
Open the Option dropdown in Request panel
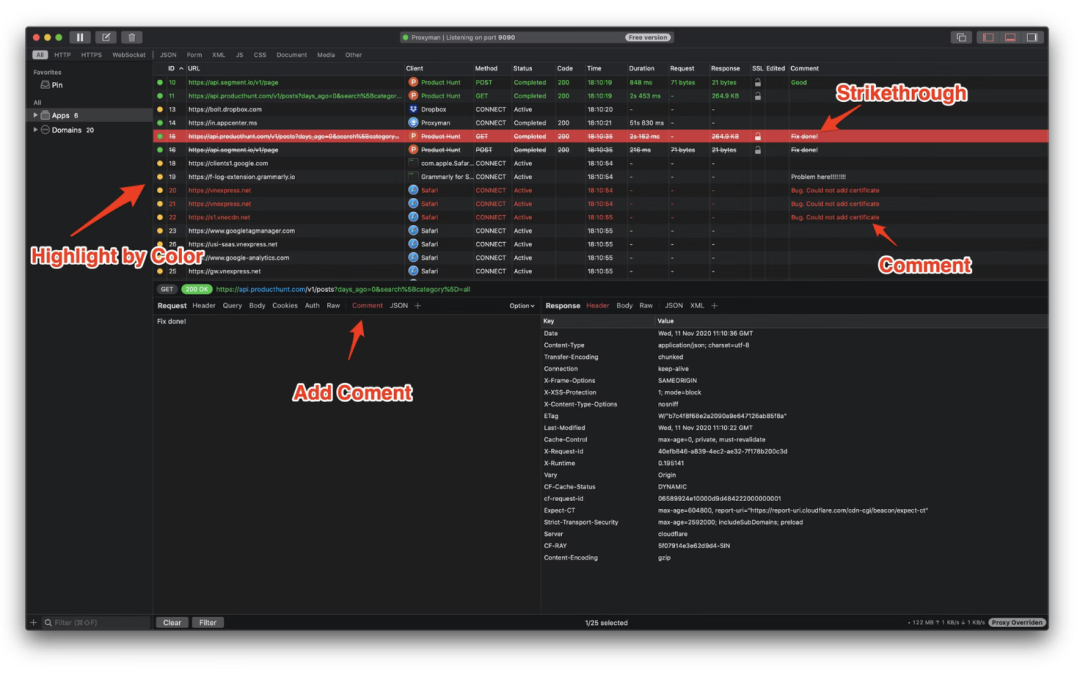point(521,306)
